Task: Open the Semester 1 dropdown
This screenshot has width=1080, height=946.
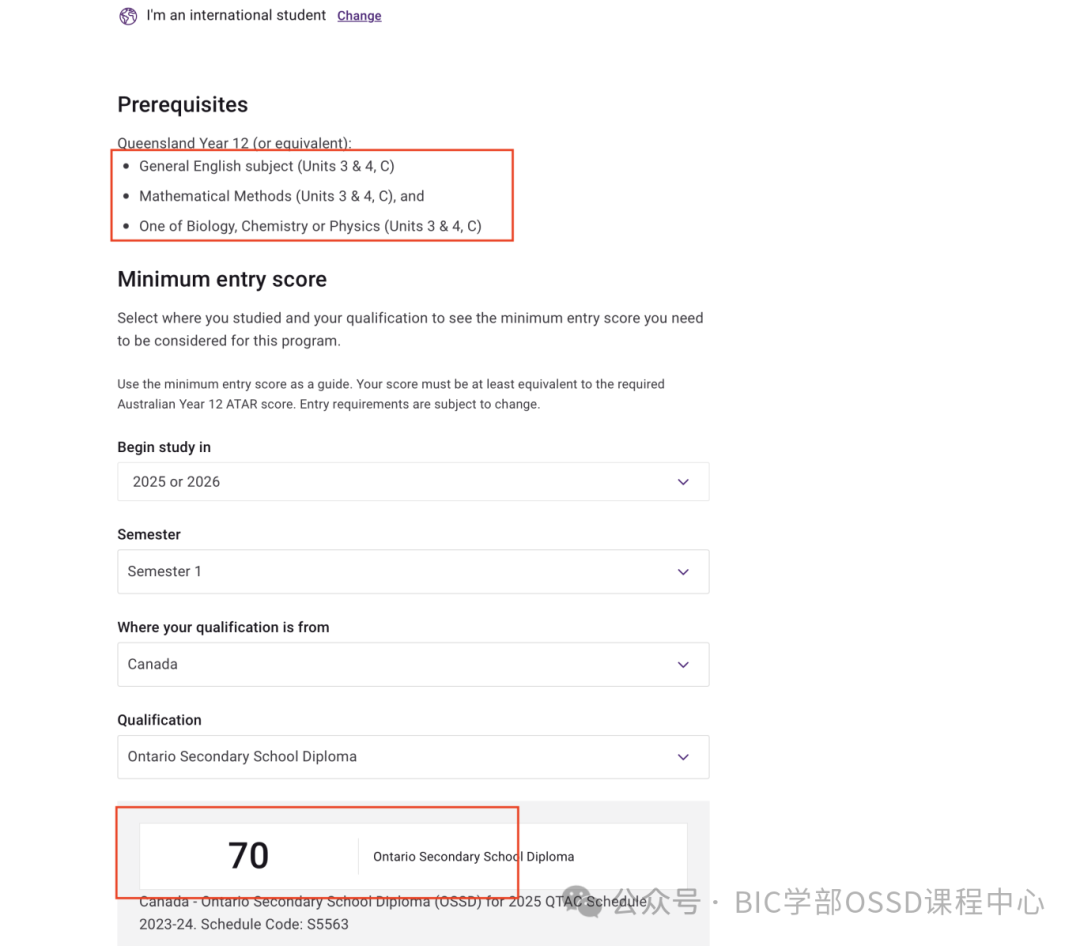Action: pos(413,571)
